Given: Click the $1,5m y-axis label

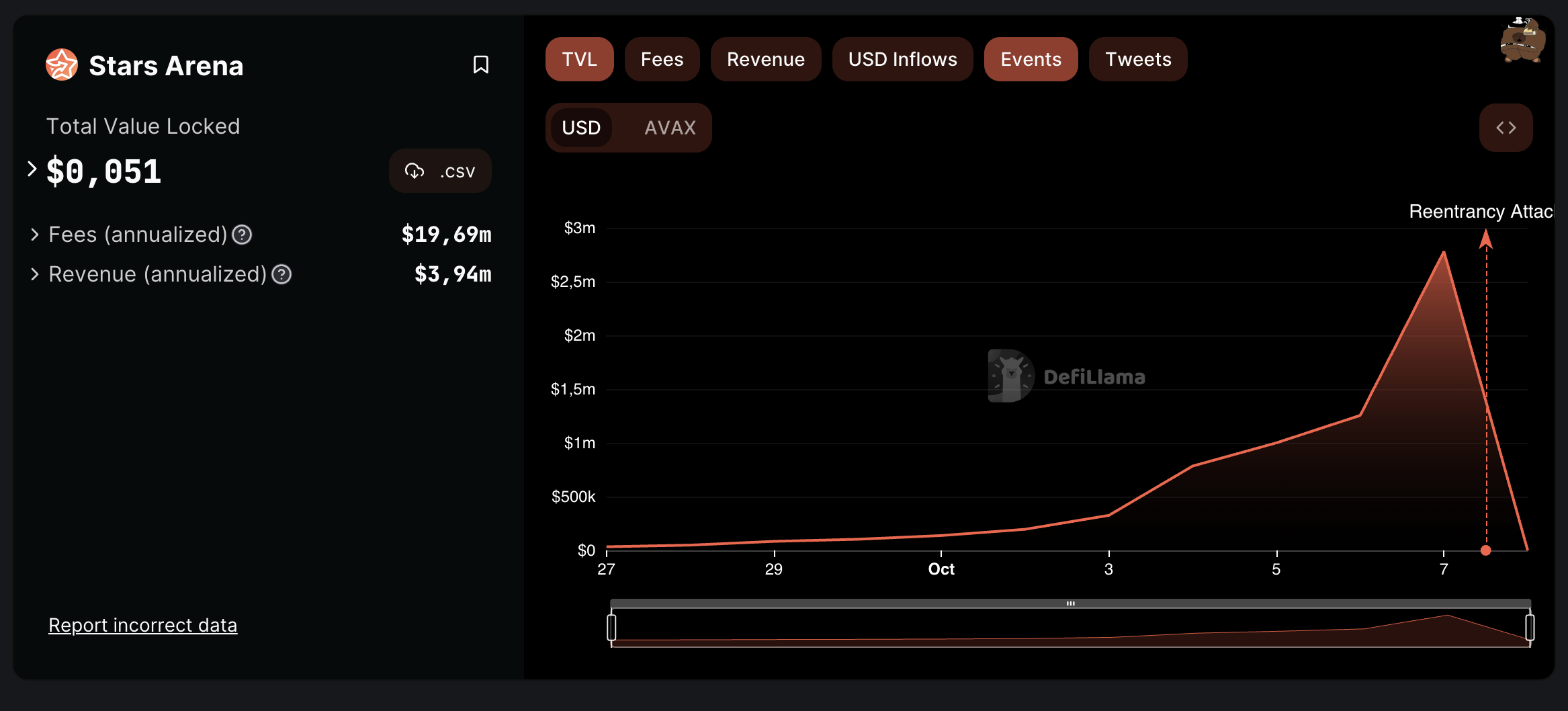Looking at the screenshot, I should [x=573, y=389].
